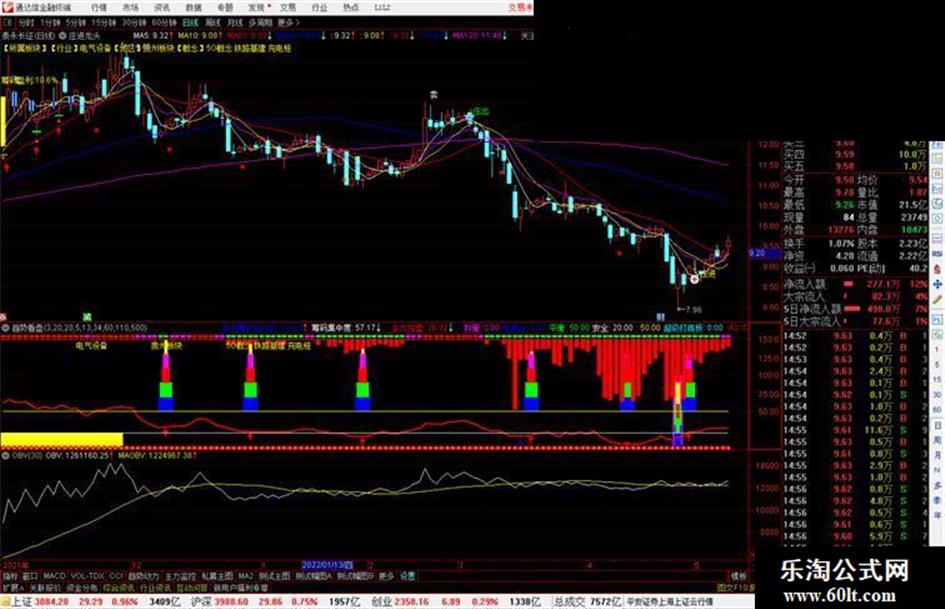Select the 日 shortcut in right toolbar
945x609 pixels.
(x=937, y=425)
